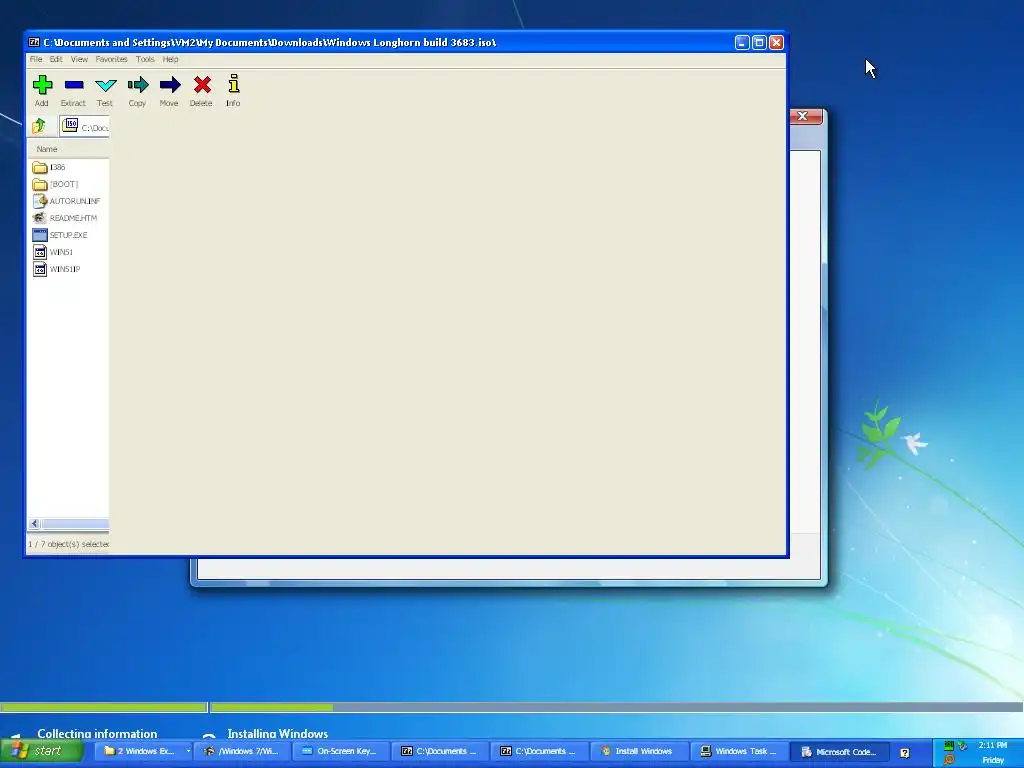
Task: Click the objects selected status text
Action: (68, 544)
